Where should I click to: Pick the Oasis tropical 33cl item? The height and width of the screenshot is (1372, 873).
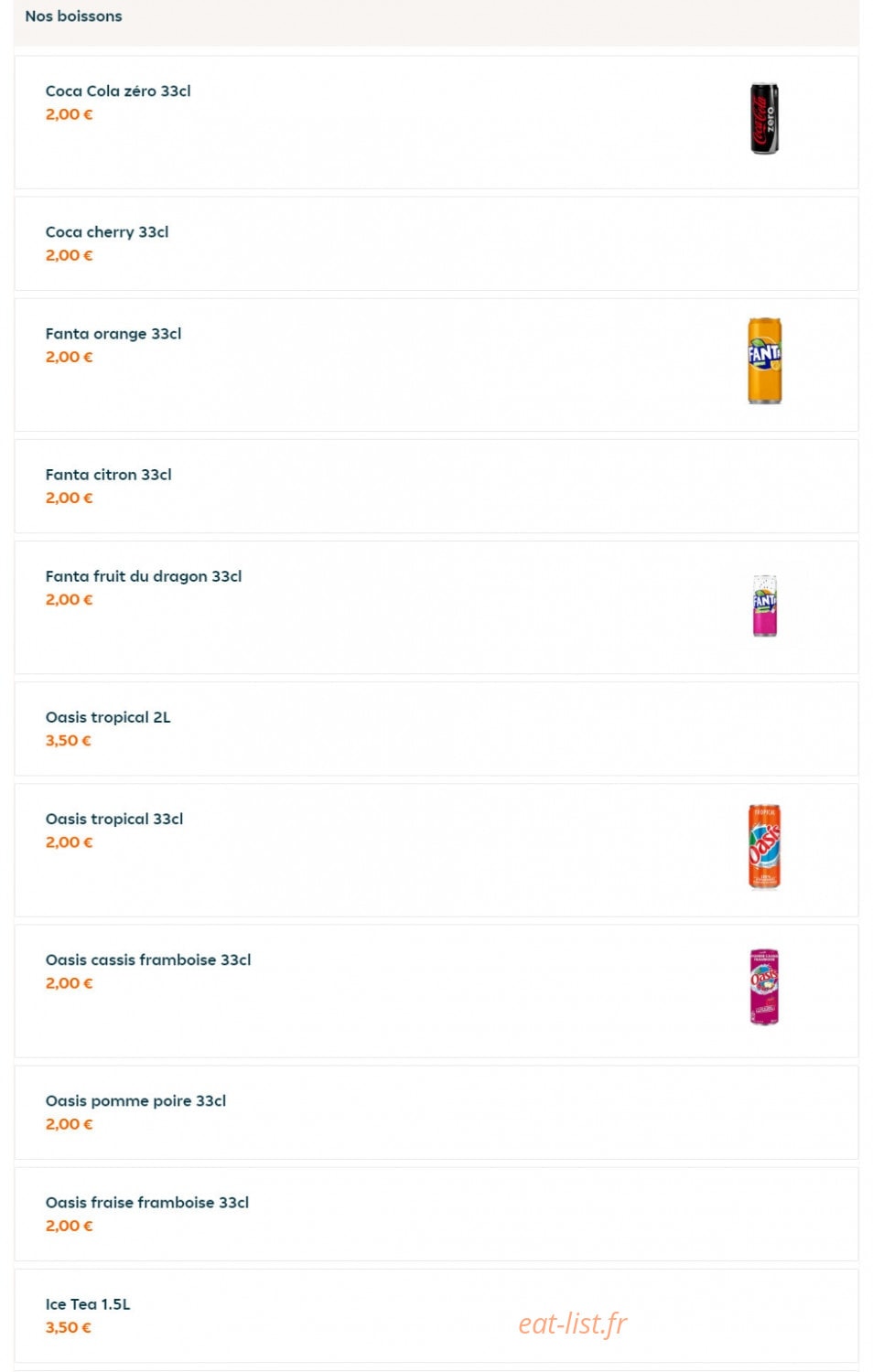[436, 850]
